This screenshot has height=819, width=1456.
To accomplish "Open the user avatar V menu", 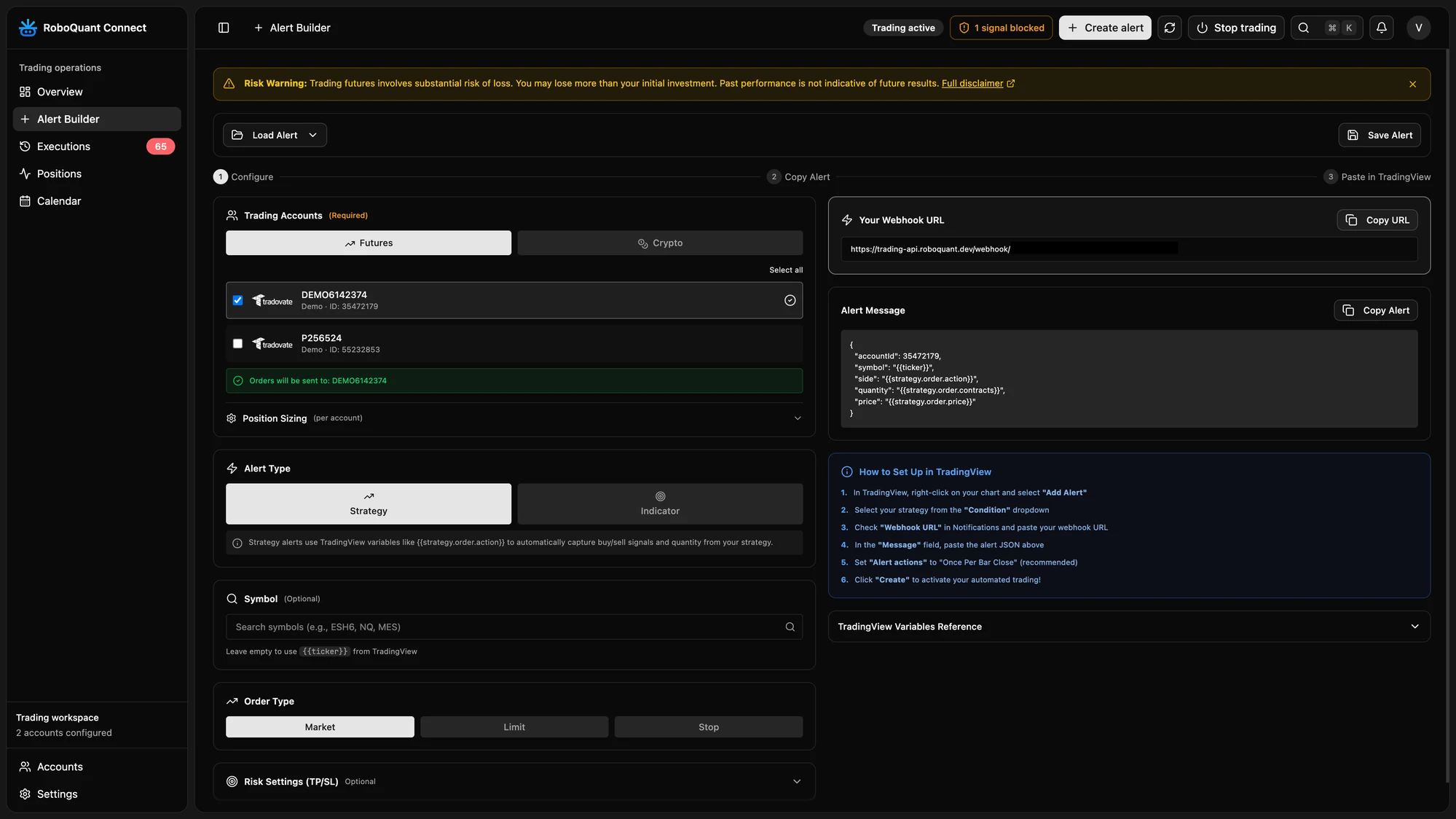I will coord(1419,28).
